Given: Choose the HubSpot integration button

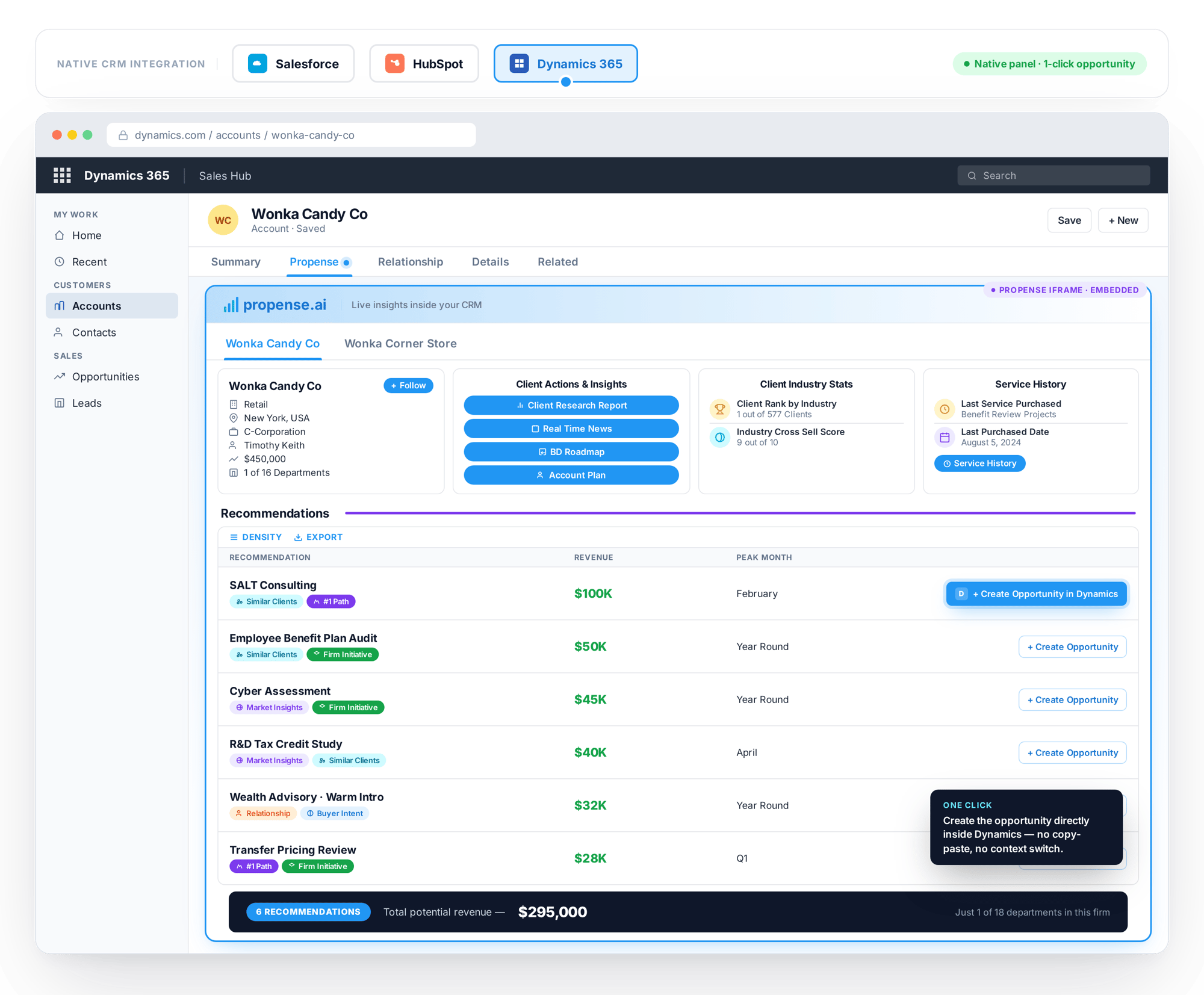Looking at the screenshot, I should (x=424, y=63).
